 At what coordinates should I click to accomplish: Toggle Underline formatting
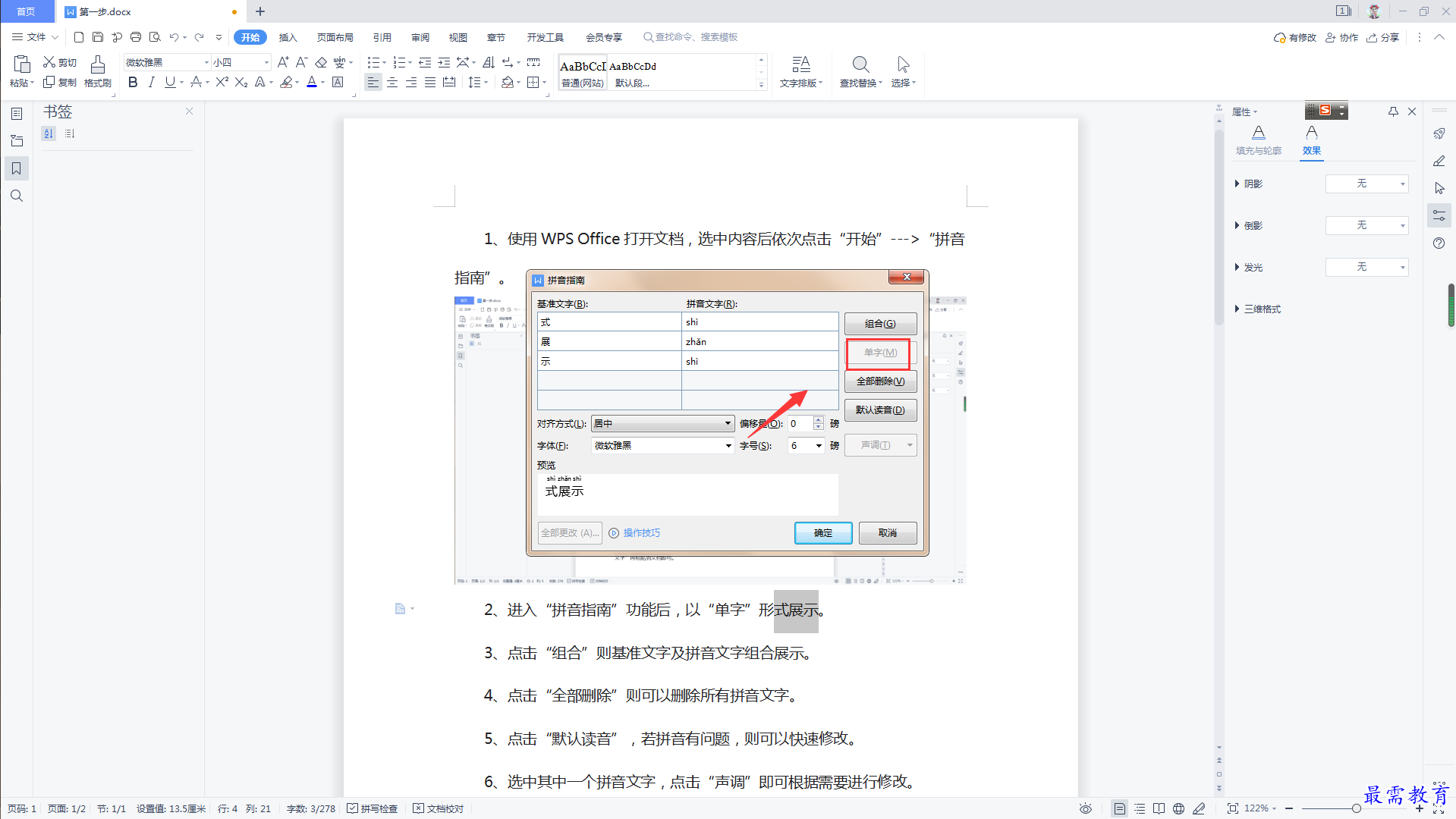[x=170, y=82]
